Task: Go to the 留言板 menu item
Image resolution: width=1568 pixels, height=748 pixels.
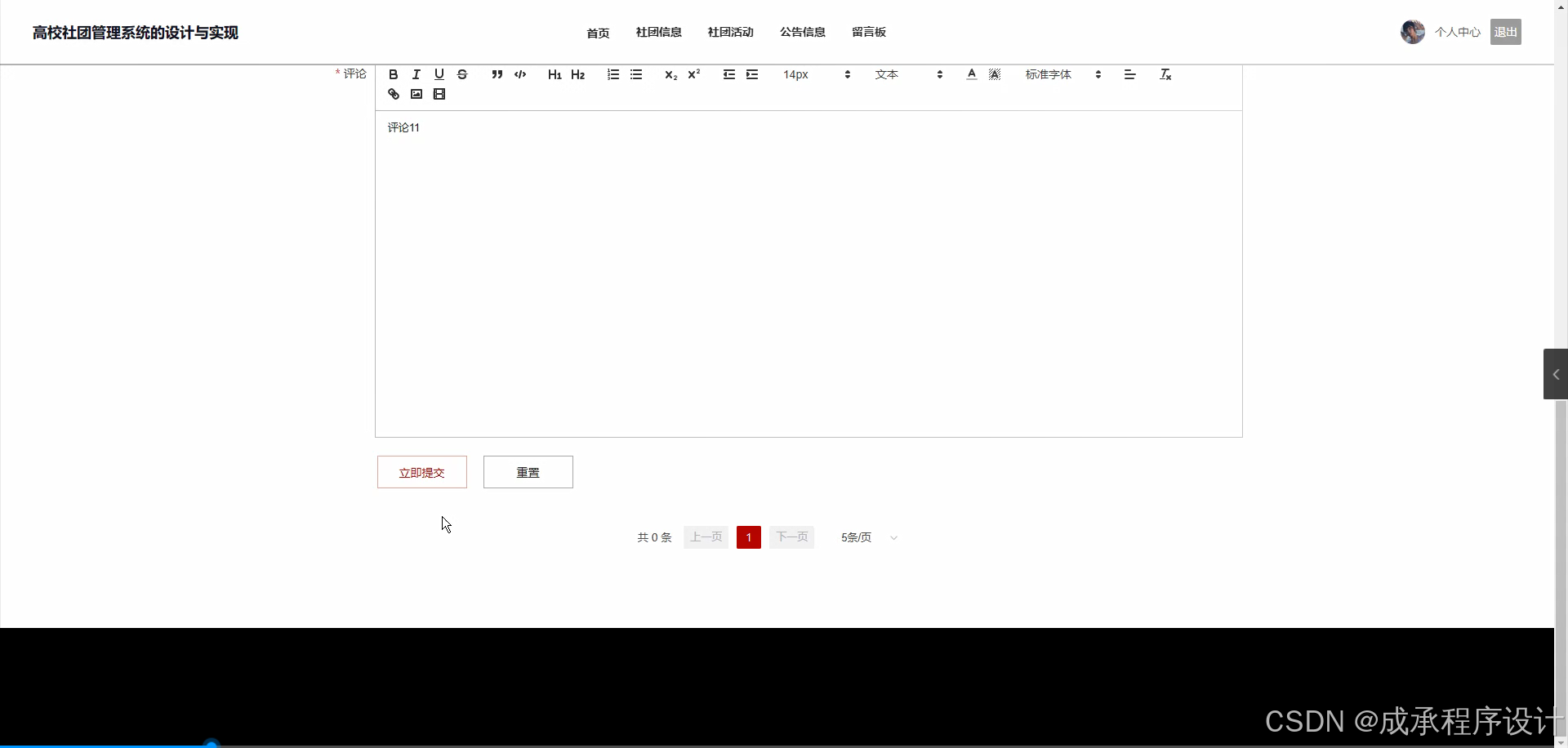Action: coord(867,32)
